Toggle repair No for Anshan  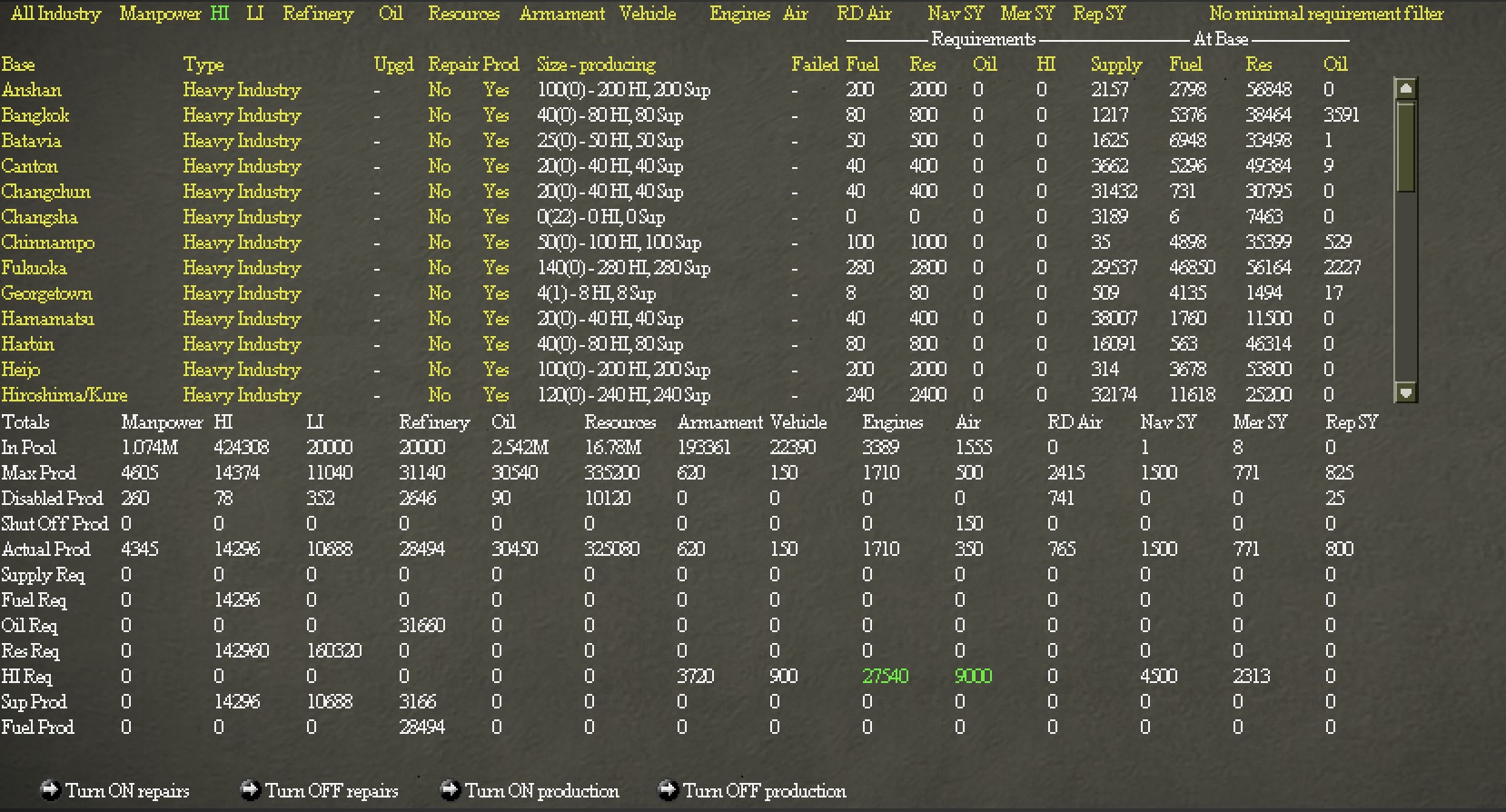coord(440,90)
